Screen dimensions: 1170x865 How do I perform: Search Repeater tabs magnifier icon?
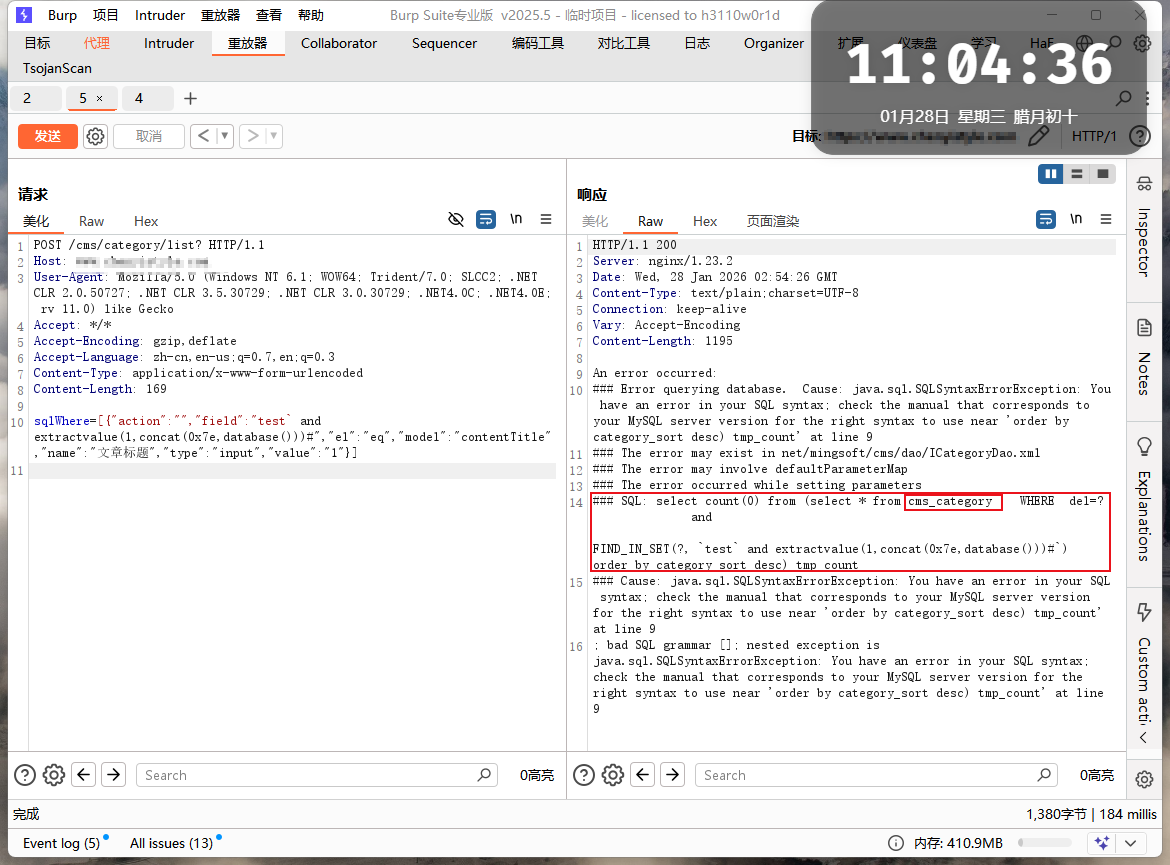pos(1123,98)
